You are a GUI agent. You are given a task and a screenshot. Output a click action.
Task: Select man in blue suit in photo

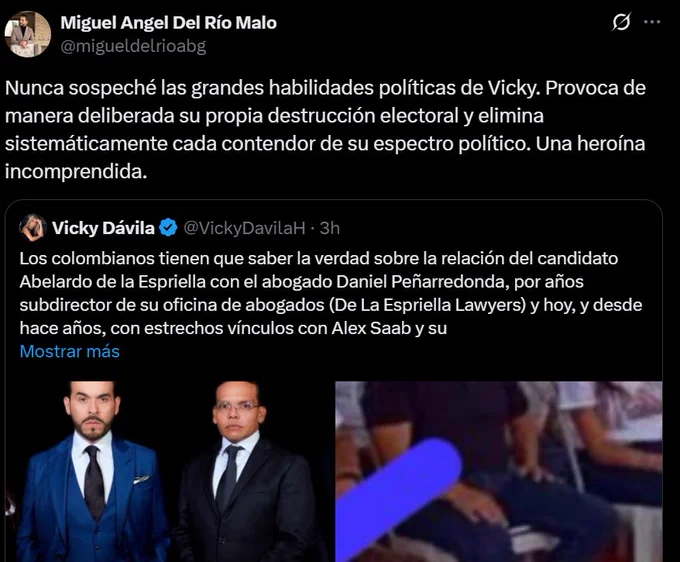92,473
